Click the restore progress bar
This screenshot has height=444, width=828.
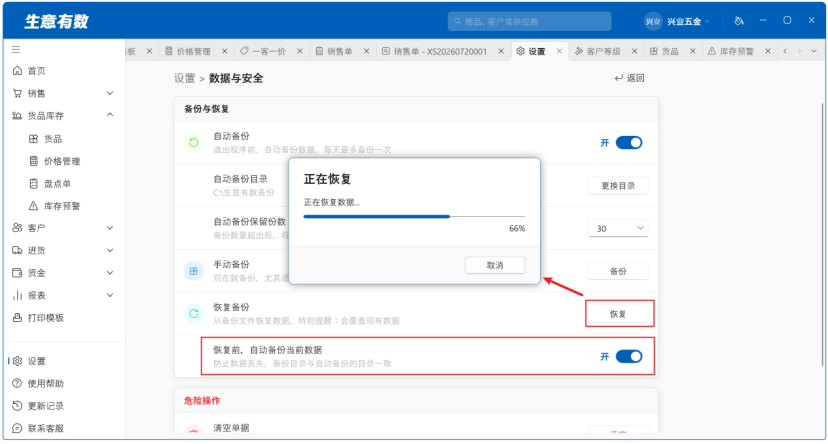414,216
